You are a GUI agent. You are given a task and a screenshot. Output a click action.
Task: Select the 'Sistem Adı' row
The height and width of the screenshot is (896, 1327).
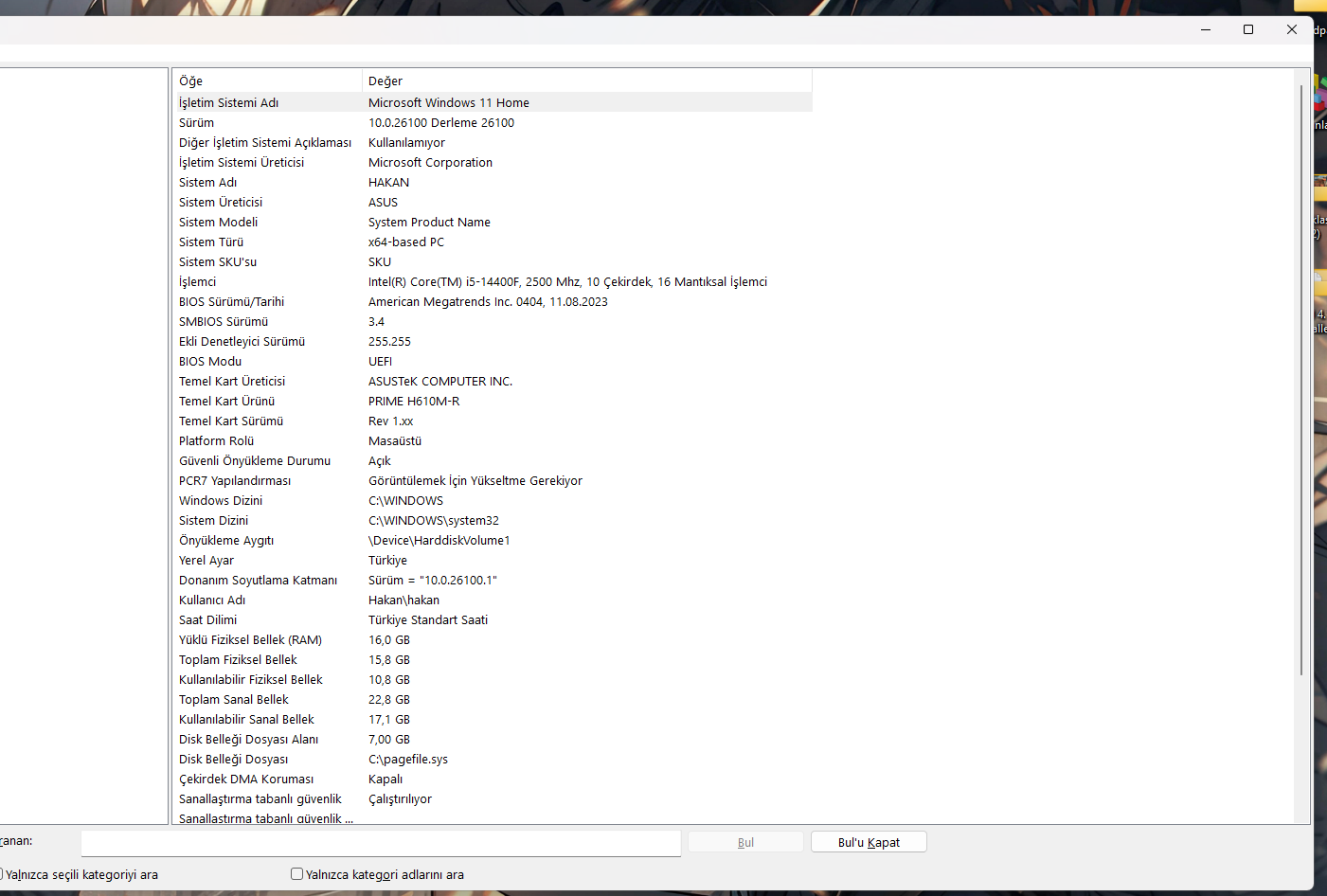click(x=493, y=183)
